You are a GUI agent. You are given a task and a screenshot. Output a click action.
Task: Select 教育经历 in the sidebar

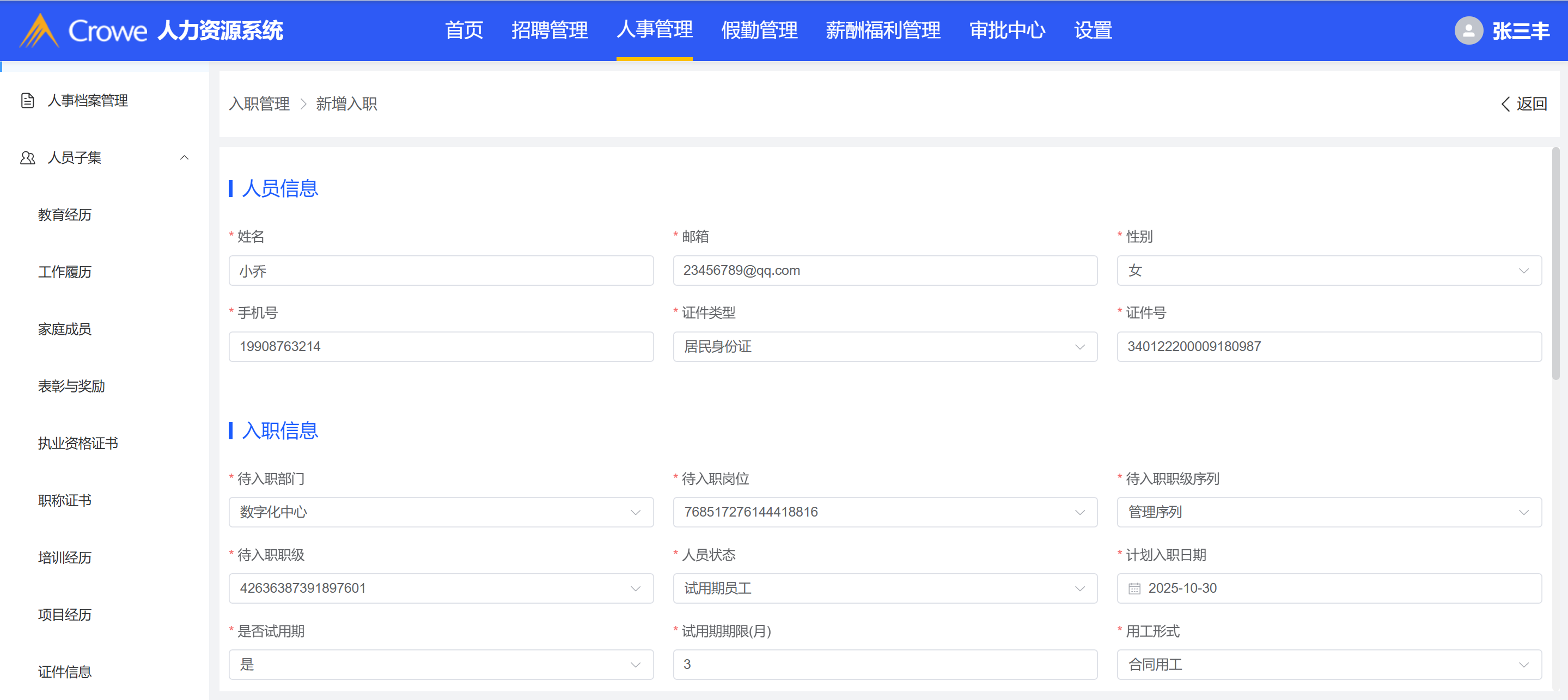[x=64, y=214]
